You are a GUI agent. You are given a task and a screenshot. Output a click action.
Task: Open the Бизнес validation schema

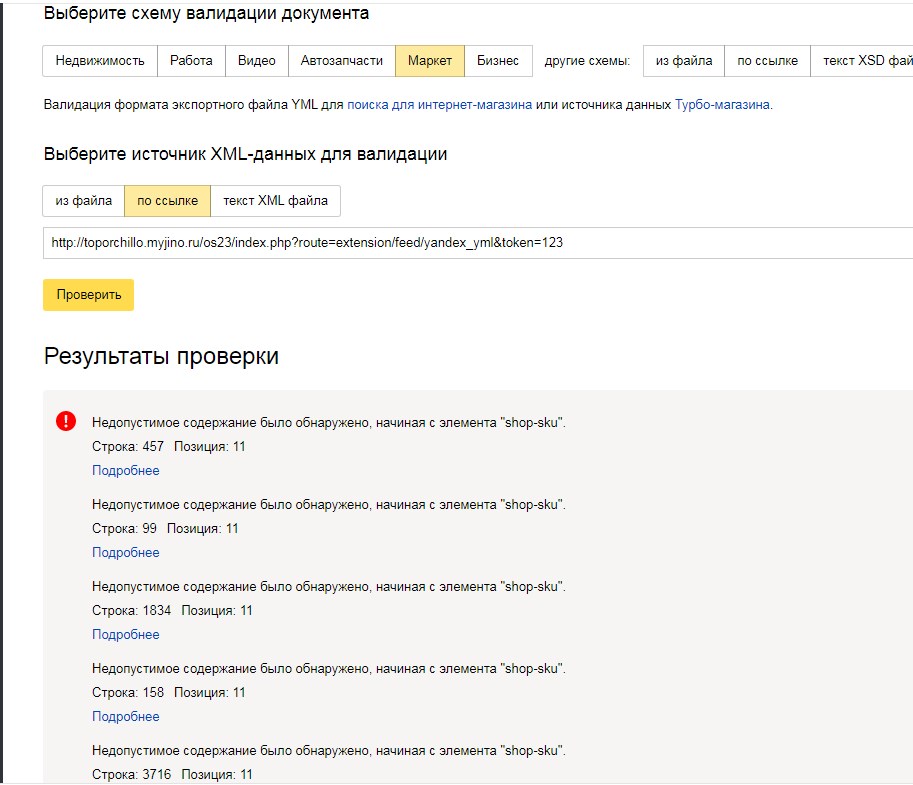[x=497, y=60]
